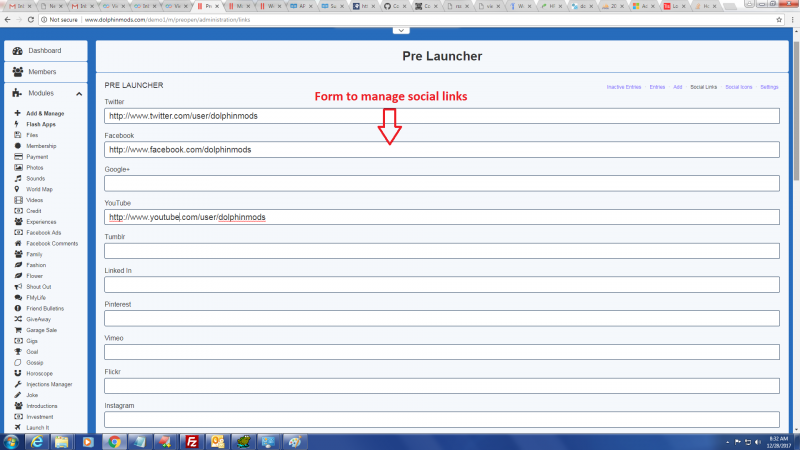Screen dimensions: 800x450
Task: Open the Settings tab
Action: (769, 87)
